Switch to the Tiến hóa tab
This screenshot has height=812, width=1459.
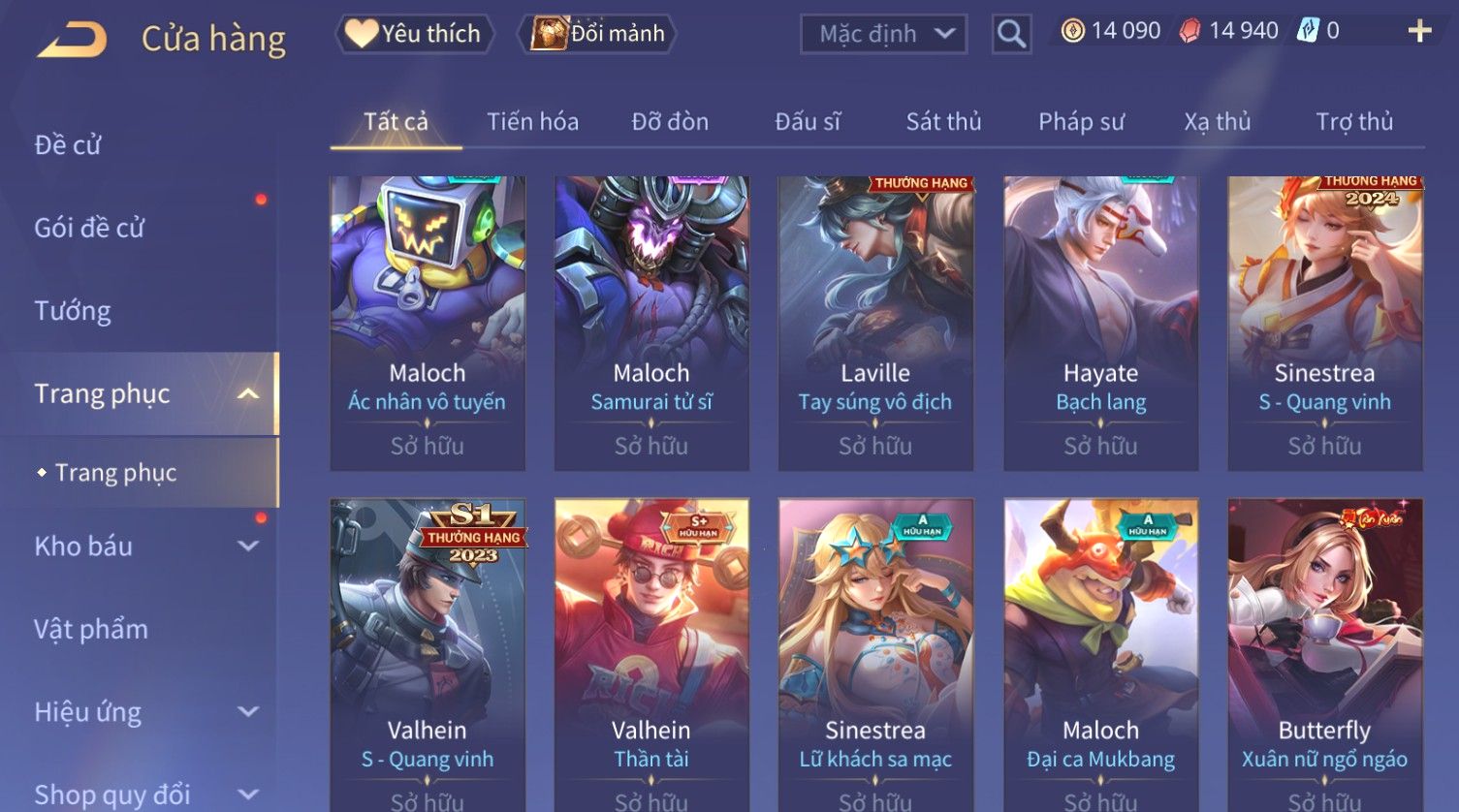pyautogui.click(x=532, y=121)
